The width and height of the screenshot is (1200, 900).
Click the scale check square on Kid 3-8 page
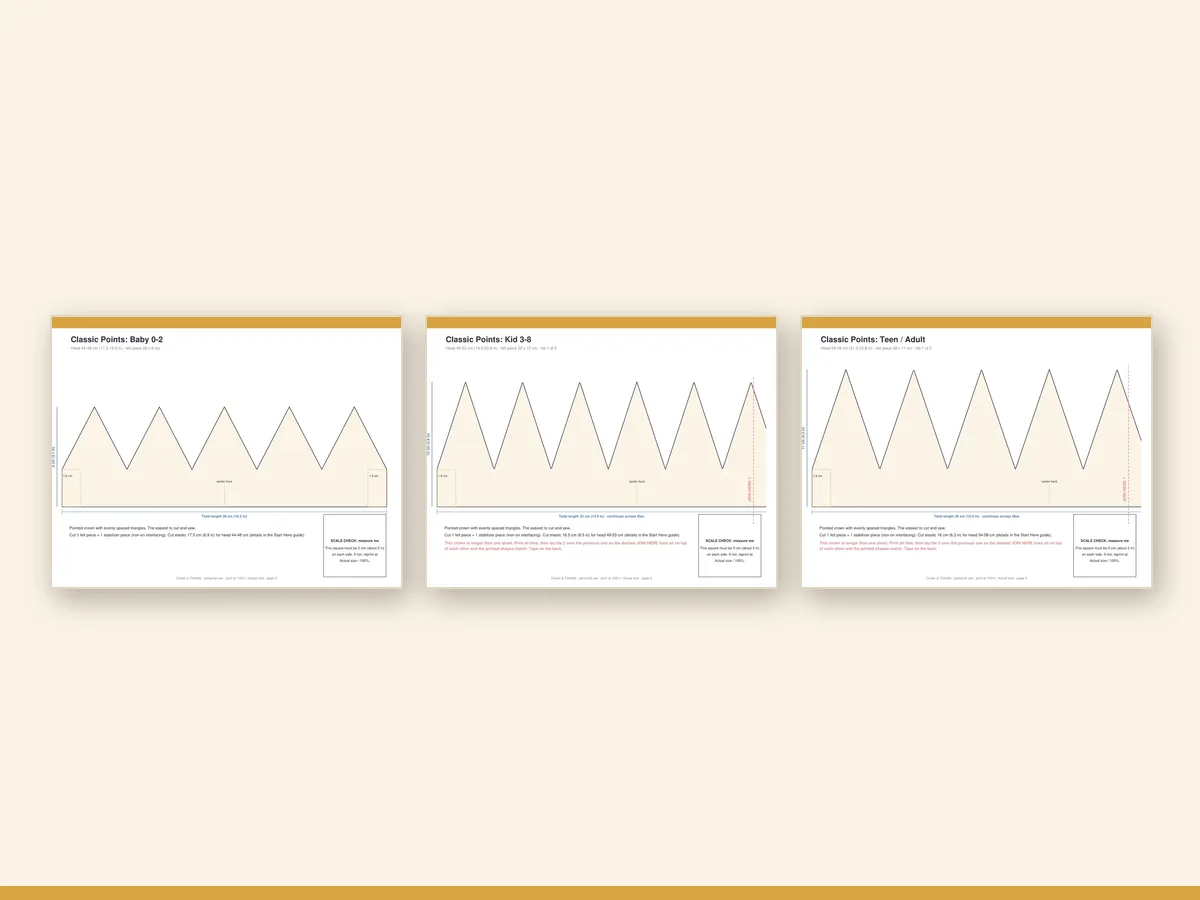tap(730, 545)
